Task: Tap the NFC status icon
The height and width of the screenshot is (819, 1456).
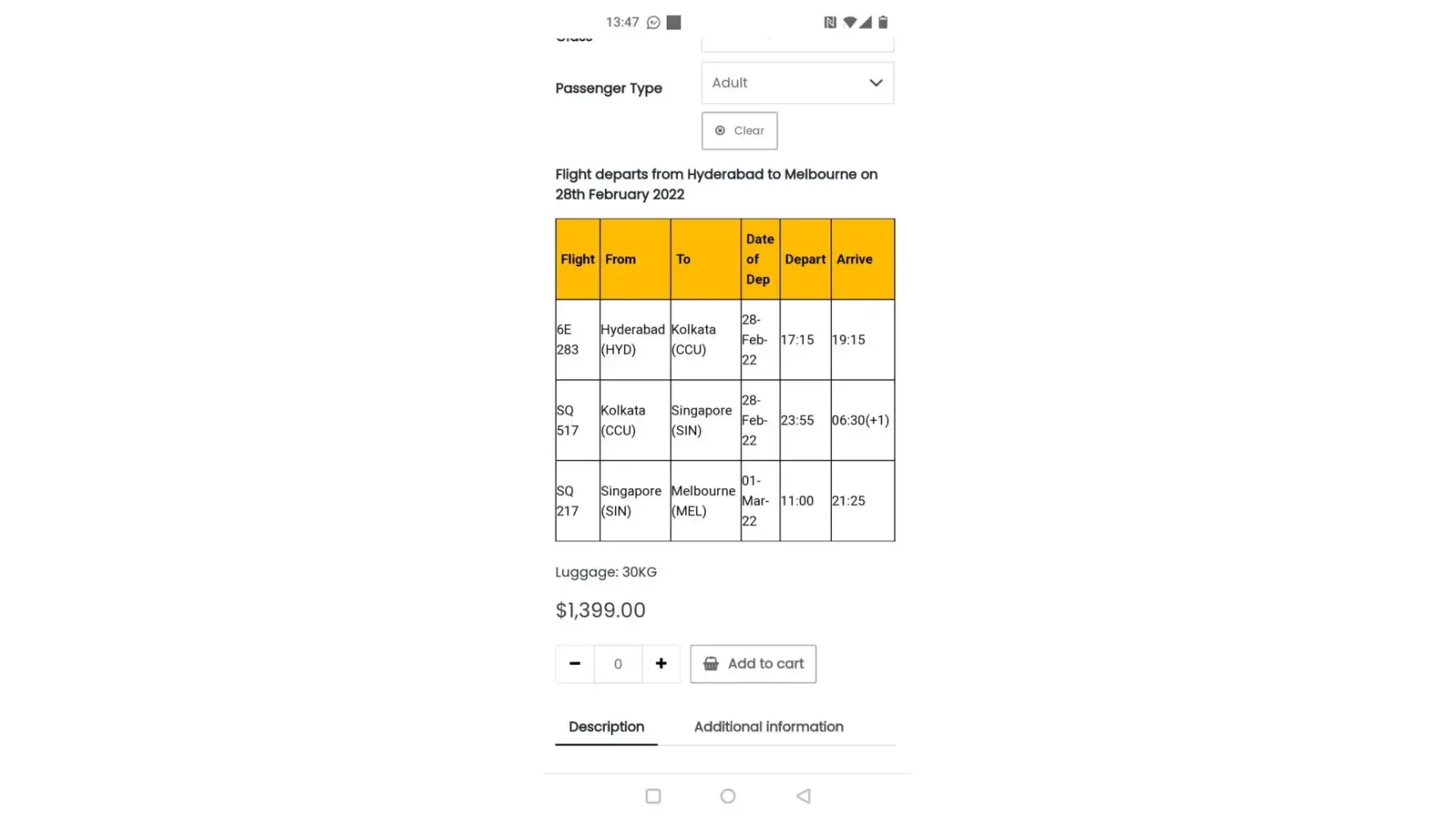Action: [x=830, y=22]
